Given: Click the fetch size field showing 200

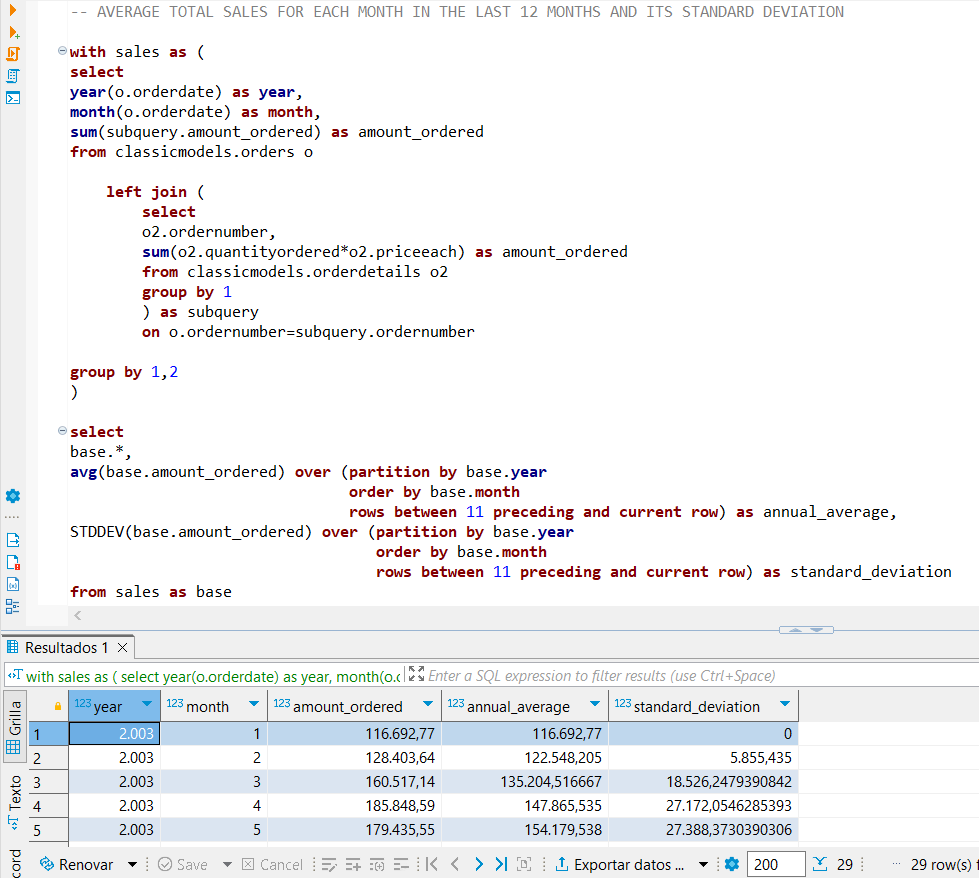Looking at the screenshot, I should point(775,864).
